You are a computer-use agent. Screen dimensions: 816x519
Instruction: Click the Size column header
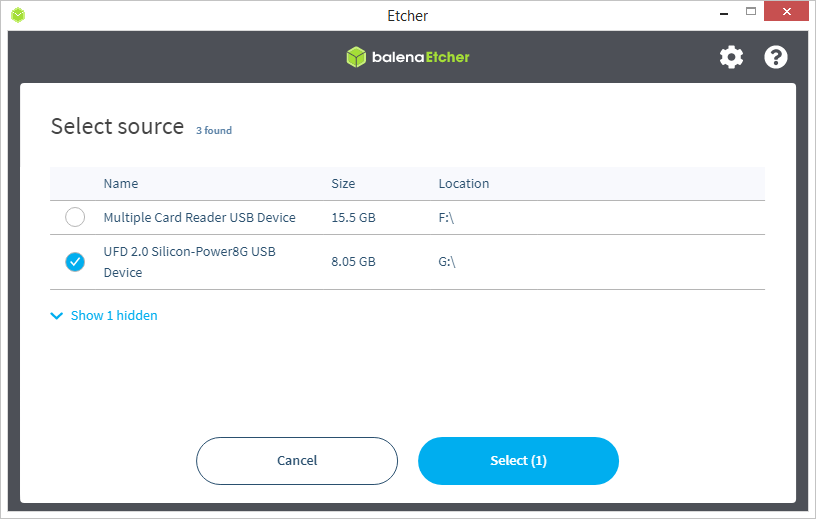click(343, 184)
